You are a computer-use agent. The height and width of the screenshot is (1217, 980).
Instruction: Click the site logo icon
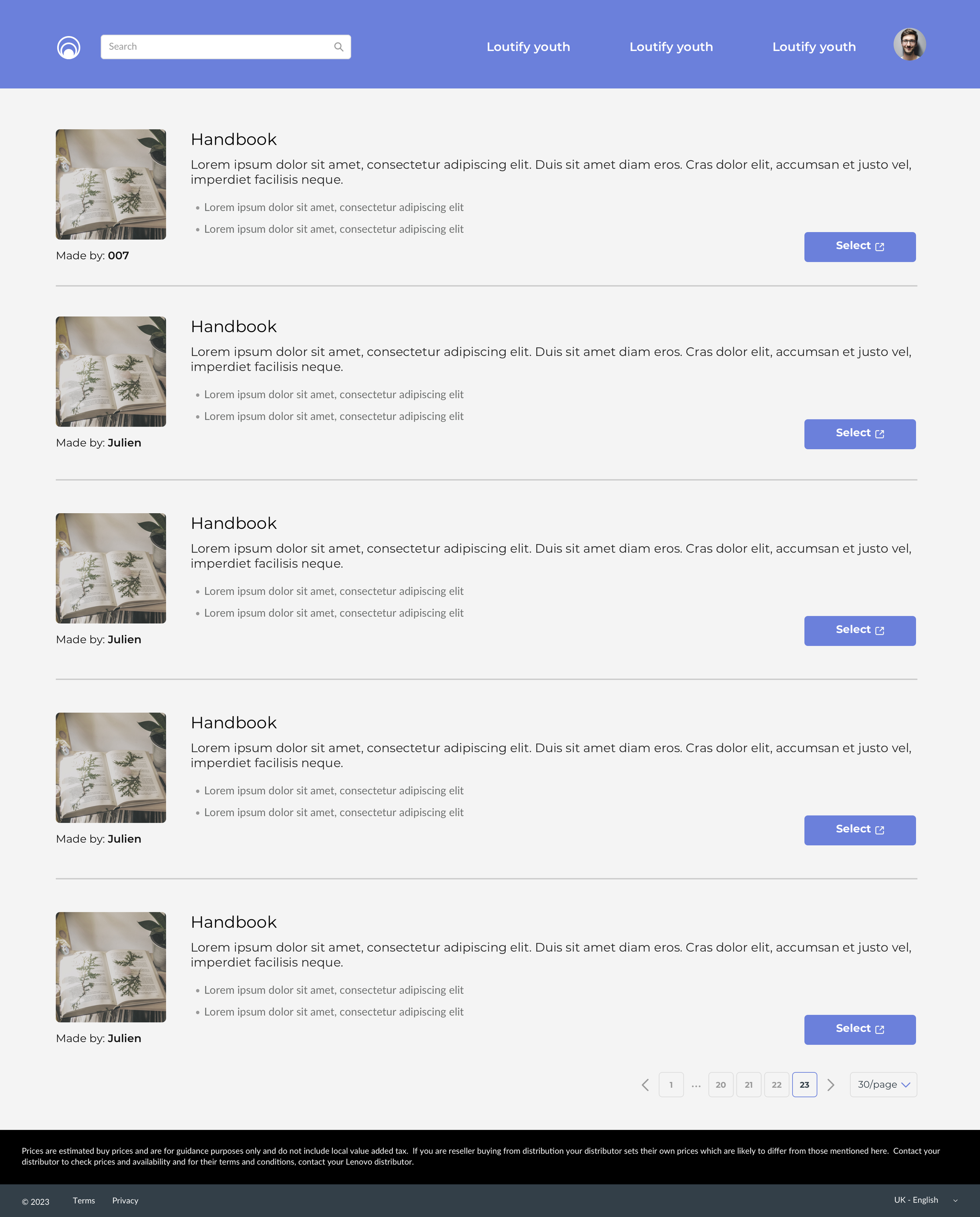tap(68, 47)
